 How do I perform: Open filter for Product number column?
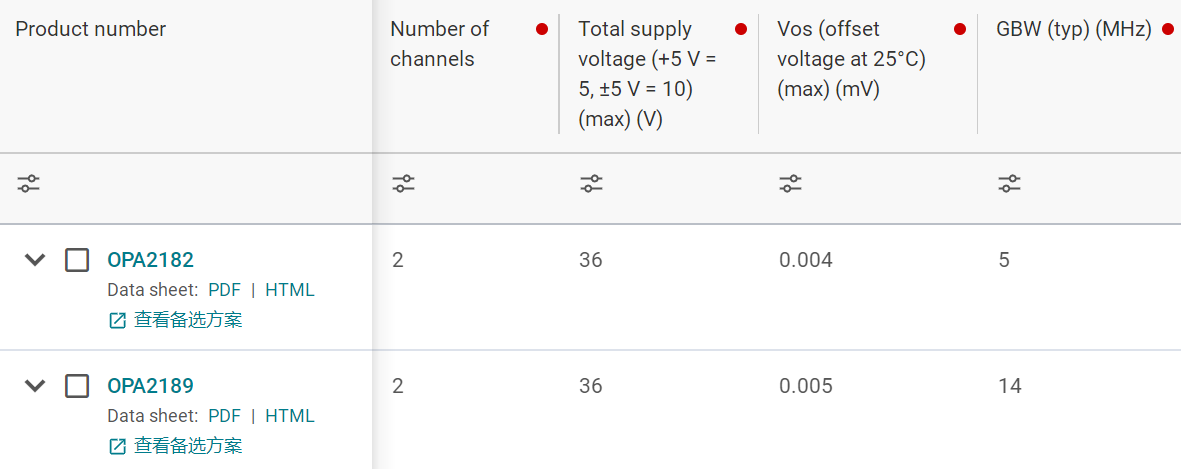28,184
